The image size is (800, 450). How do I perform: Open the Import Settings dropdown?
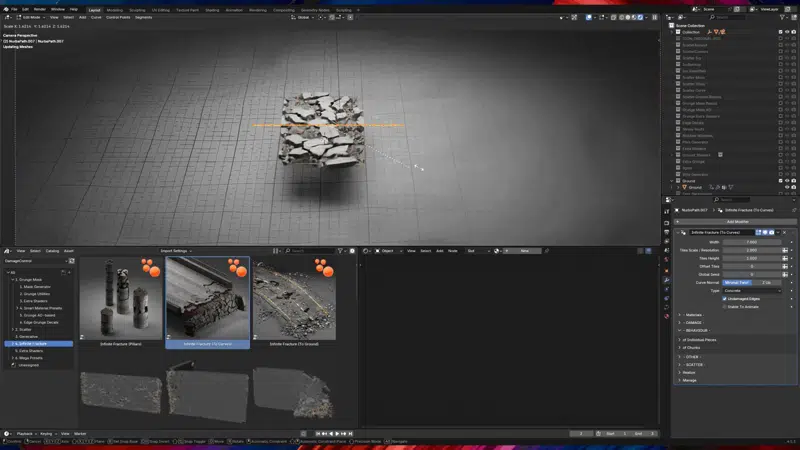click(176, 251)
